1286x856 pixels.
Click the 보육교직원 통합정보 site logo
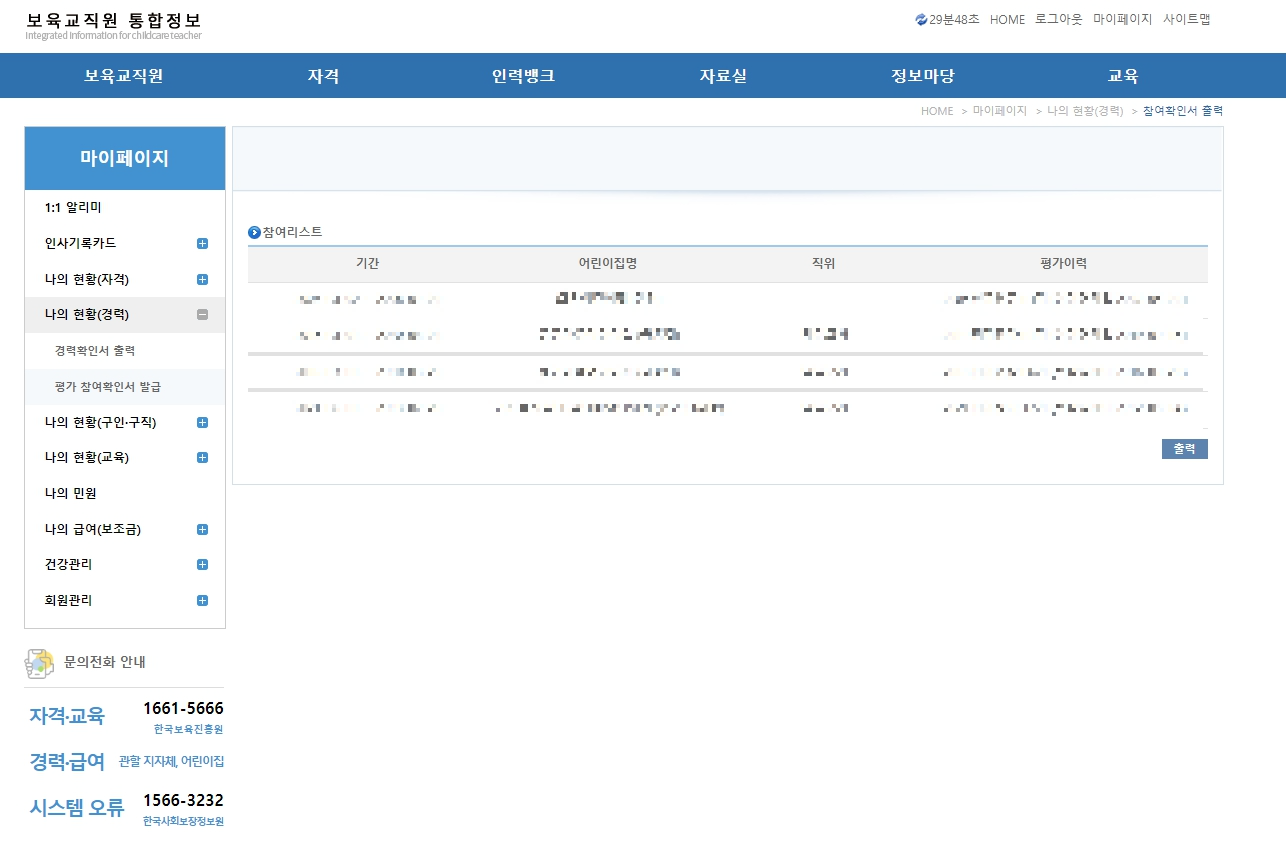114,25
